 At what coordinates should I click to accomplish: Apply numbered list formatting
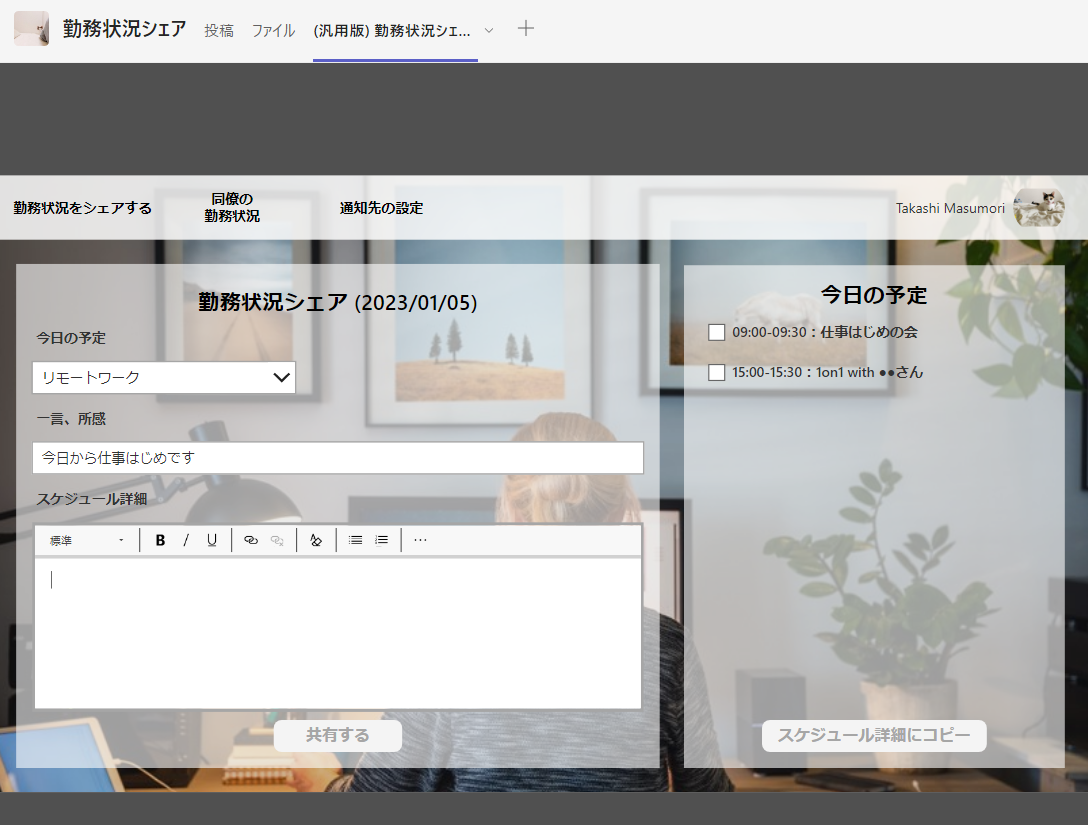pos(382,540)
